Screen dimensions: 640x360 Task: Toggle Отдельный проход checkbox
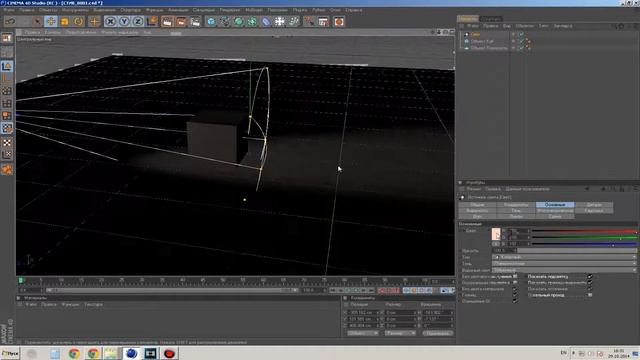[590, 295]
